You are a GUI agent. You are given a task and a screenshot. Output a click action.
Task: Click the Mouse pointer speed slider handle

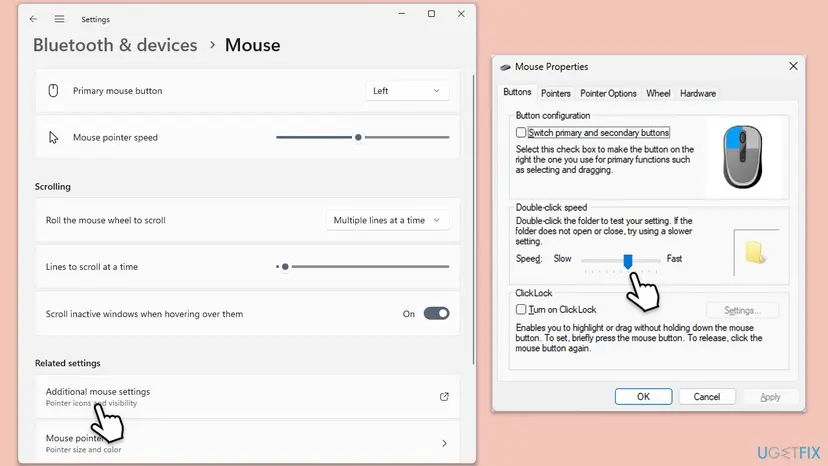(x=358, y=137)
